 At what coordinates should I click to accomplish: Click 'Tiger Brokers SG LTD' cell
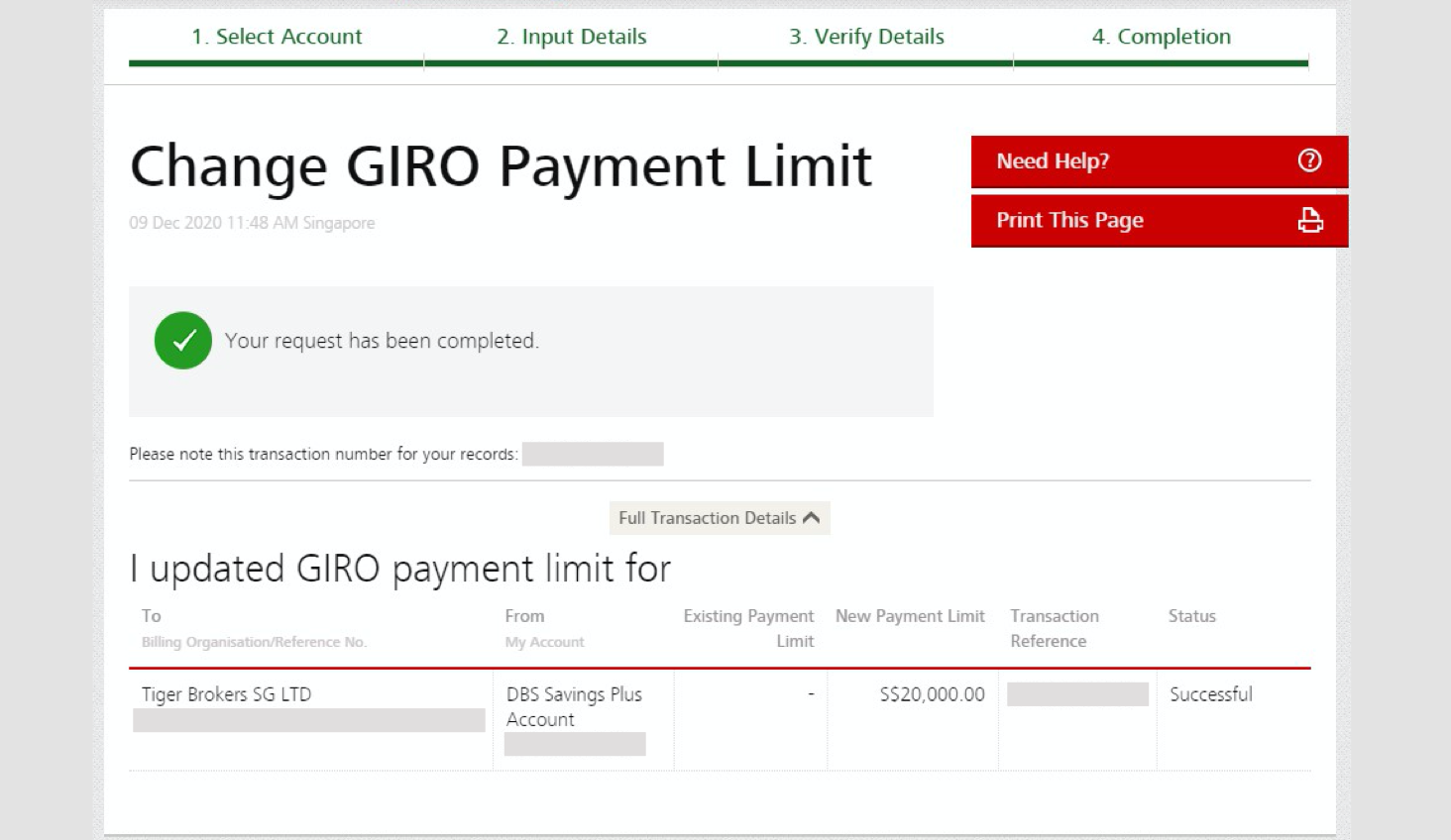(x=226, y=693)
